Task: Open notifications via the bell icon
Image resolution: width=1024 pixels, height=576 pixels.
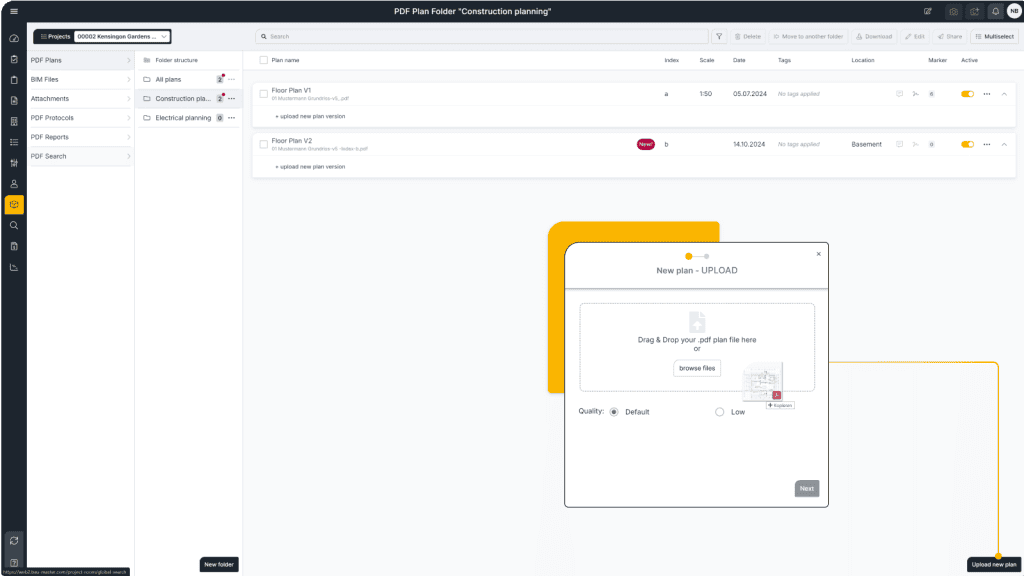Action: click(x=995, y=11)
